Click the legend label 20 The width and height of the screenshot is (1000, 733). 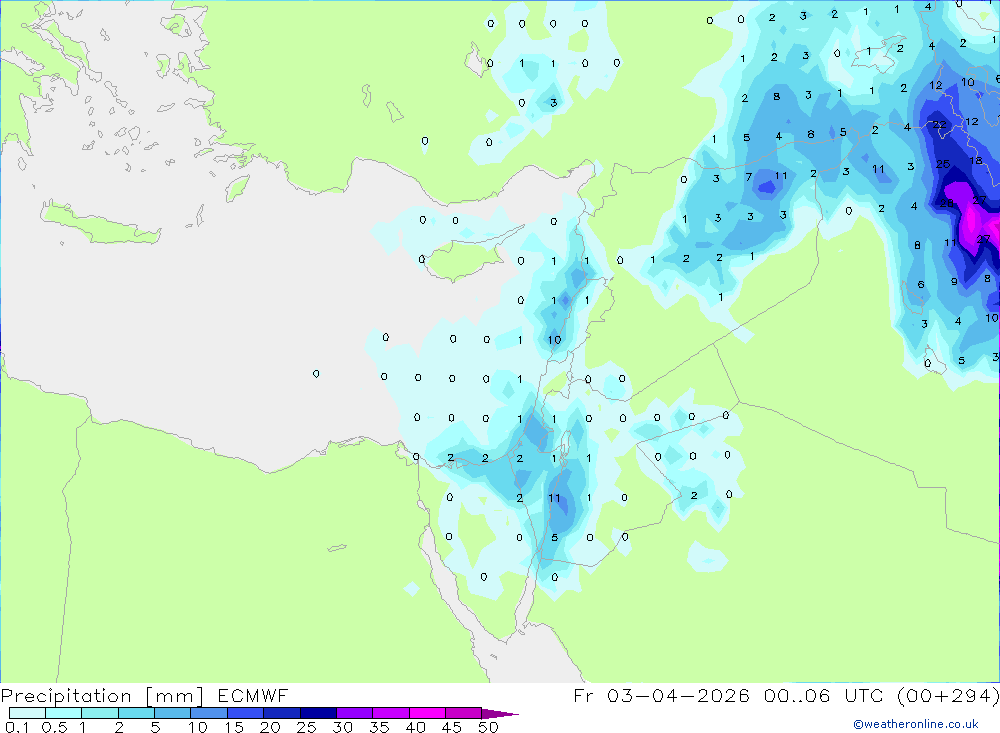(x=270, y=727)
